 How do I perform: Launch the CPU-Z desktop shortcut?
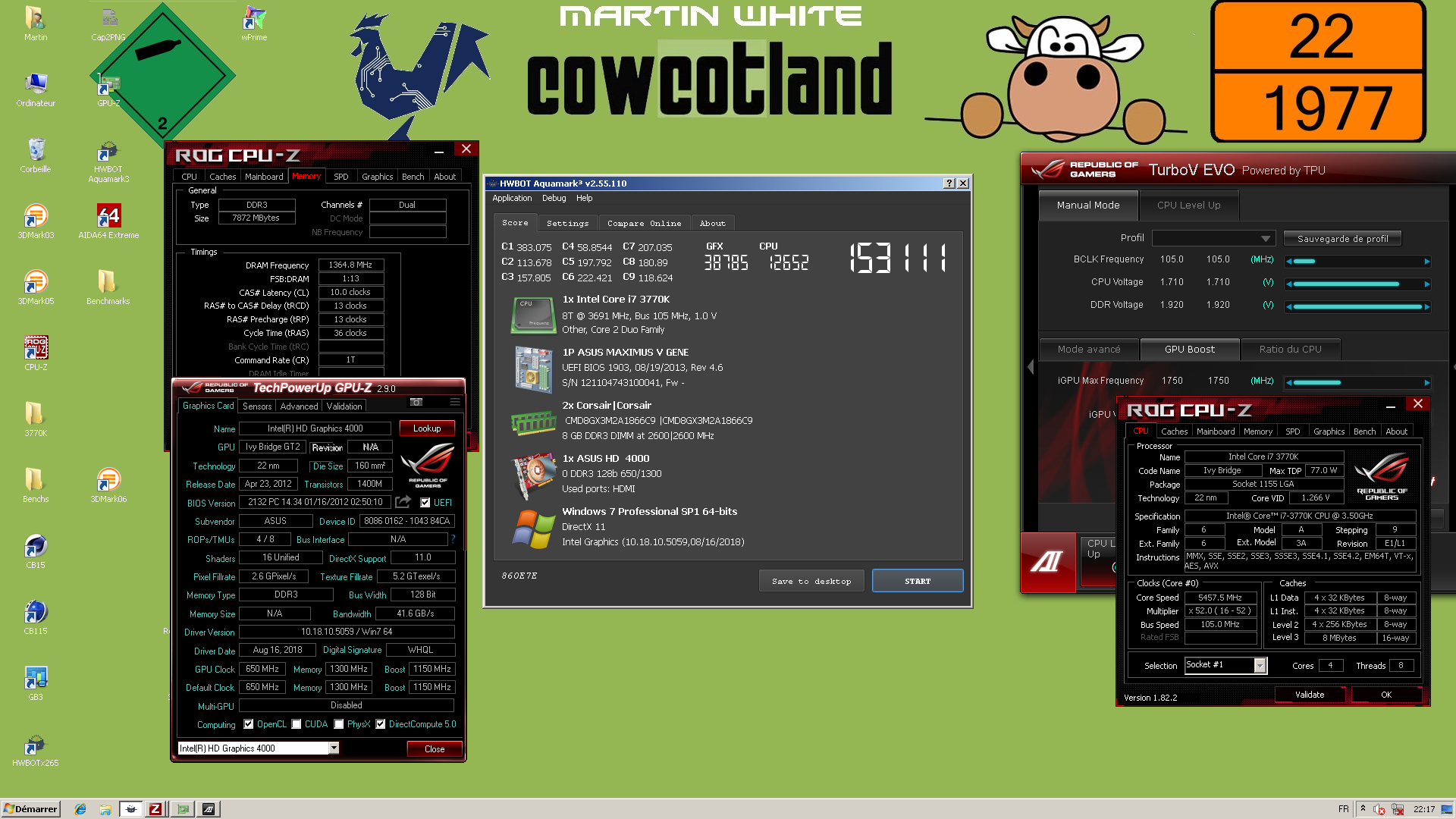point(36,353)
